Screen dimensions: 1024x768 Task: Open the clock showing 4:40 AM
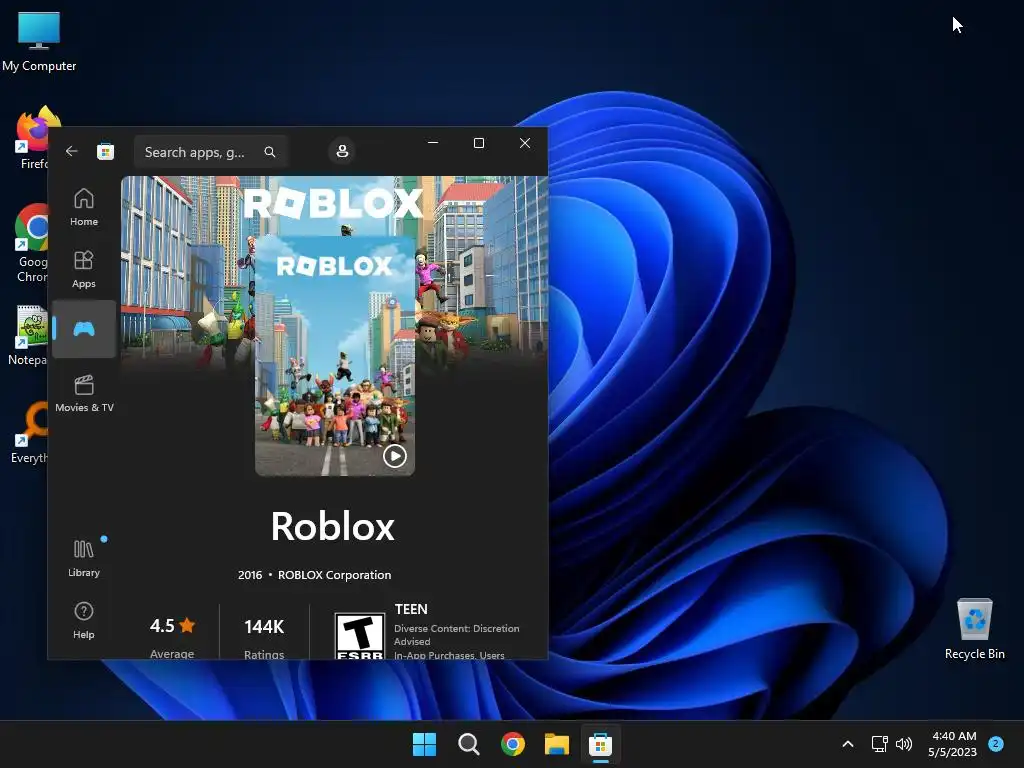953,744
